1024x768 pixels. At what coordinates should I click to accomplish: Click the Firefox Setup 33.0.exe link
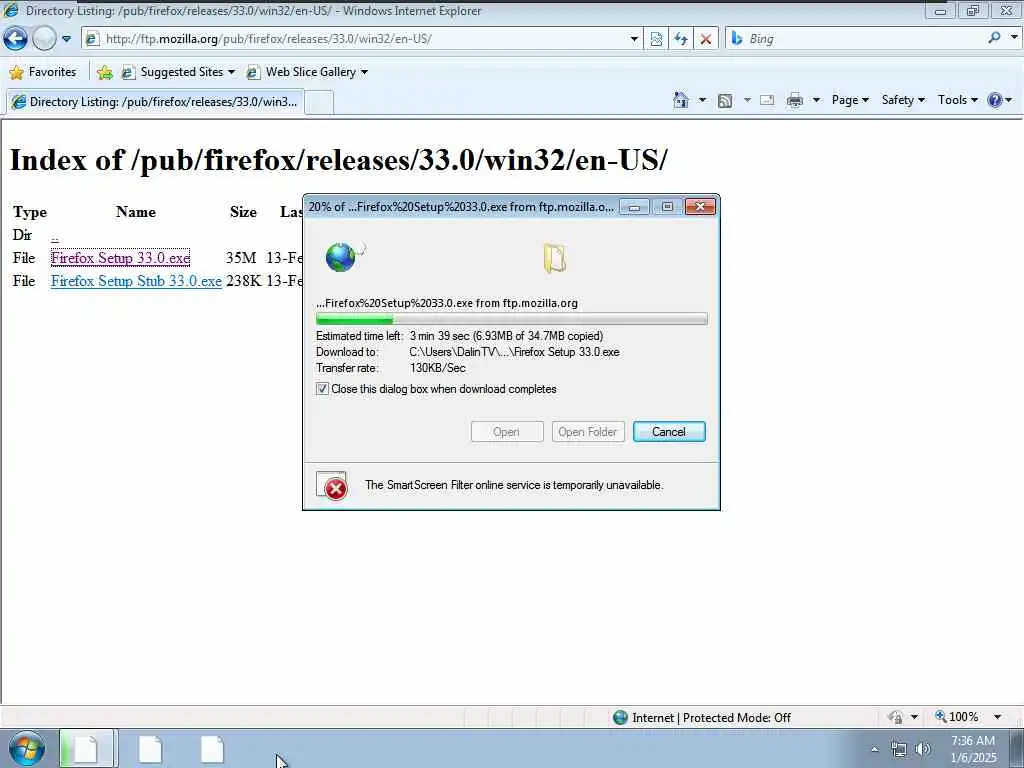[x=121, y=258]
